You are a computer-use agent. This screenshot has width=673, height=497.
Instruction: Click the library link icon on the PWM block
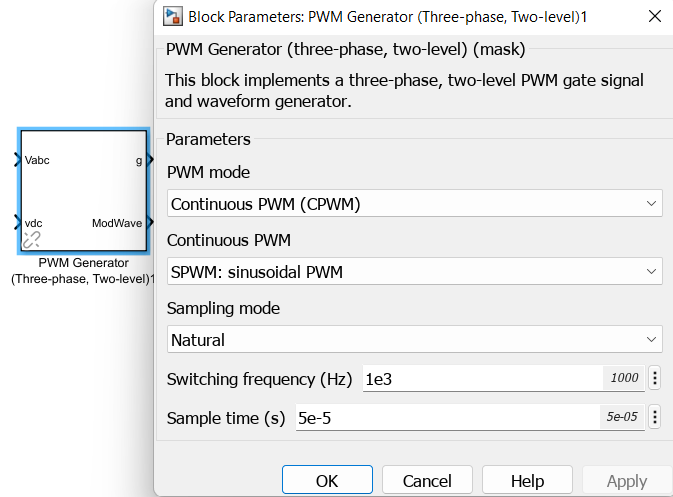coord(31,239)
